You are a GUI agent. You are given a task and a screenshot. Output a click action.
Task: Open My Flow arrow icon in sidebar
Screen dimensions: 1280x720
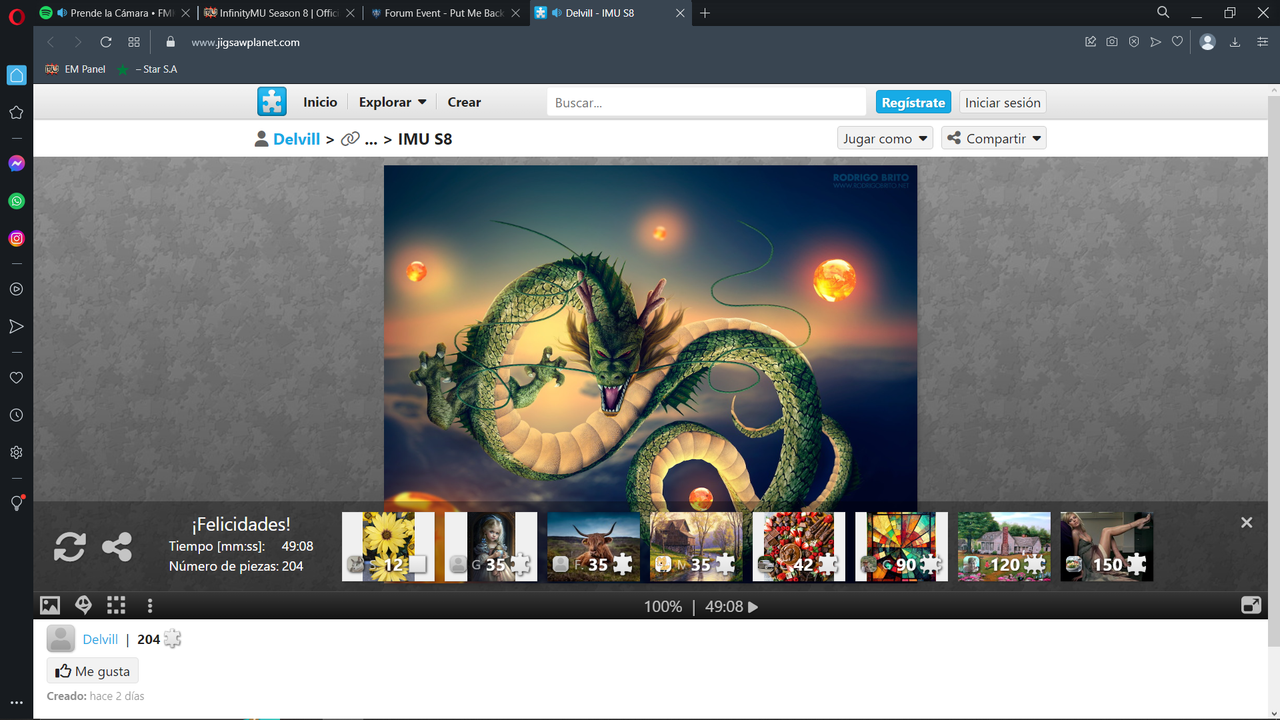point(16,327)
